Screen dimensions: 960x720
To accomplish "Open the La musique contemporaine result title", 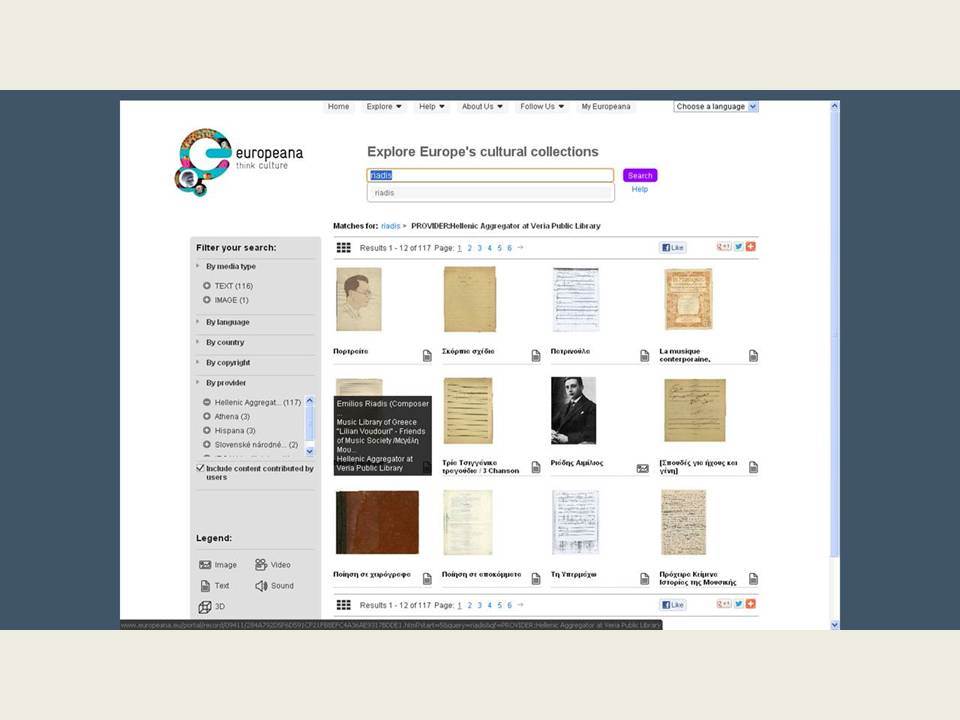I will [x=685, y=355].
